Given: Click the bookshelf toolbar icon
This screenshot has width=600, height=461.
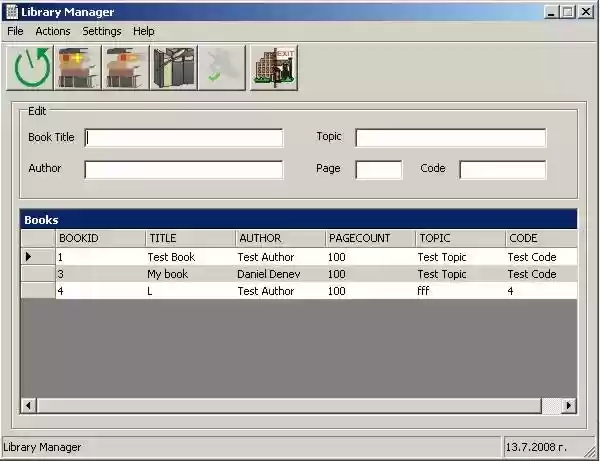Looking at the screenshot, I should click(x=174, y=68).
